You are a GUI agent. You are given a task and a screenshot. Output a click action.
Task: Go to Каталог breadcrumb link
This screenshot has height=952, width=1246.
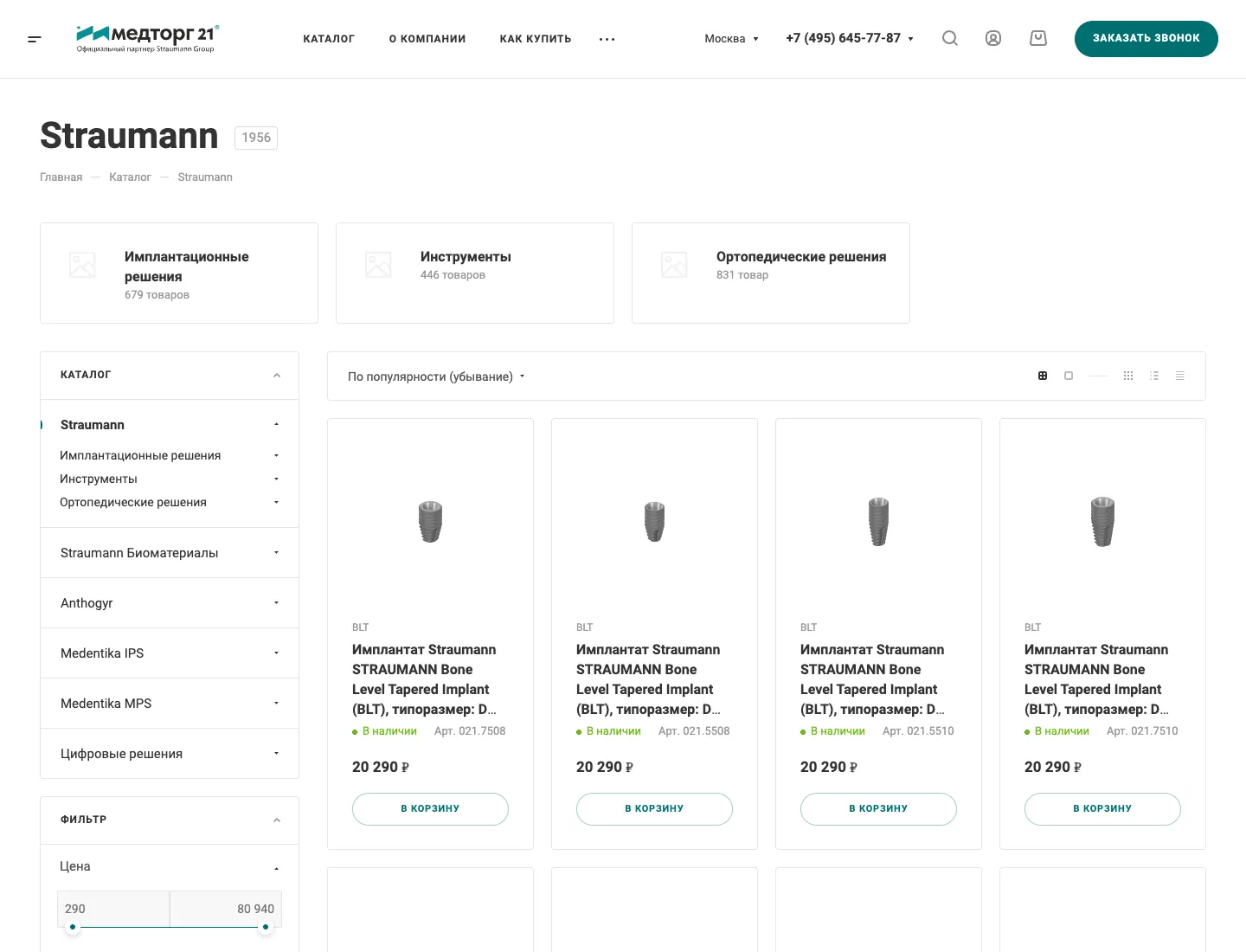pos(130,177)
